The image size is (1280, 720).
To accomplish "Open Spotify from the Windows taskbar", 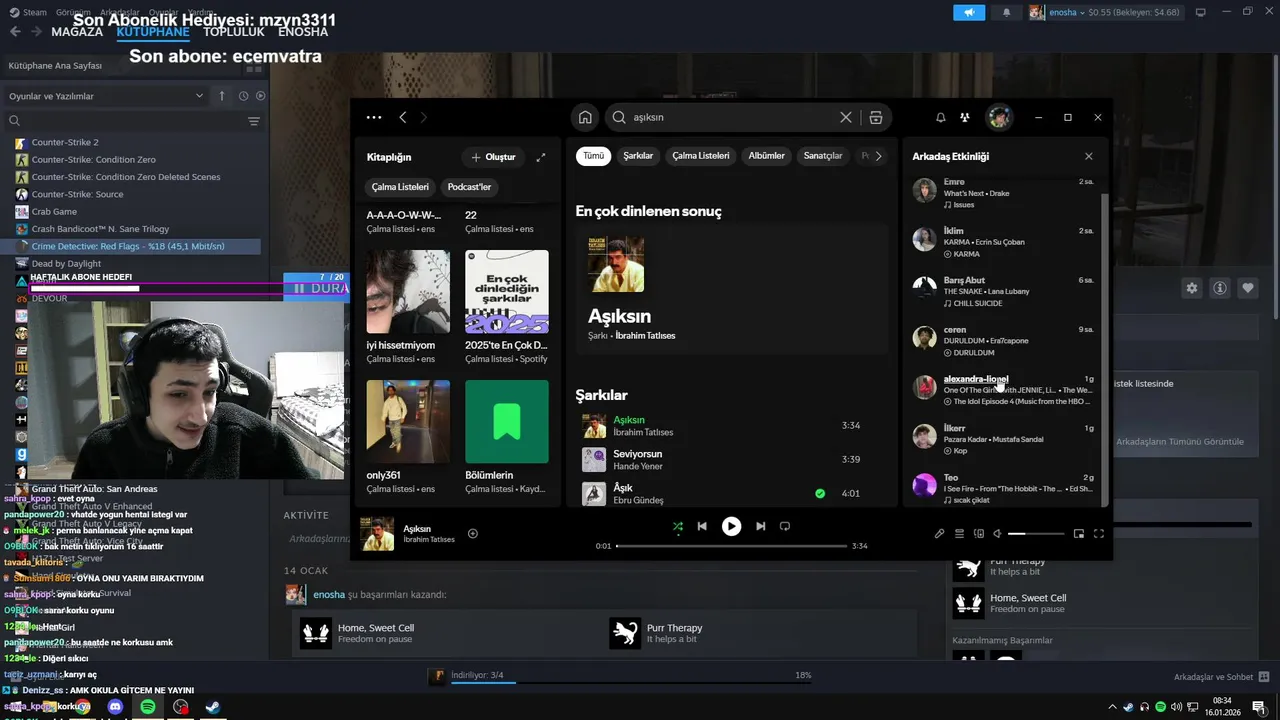I will (x=147, y=707).
